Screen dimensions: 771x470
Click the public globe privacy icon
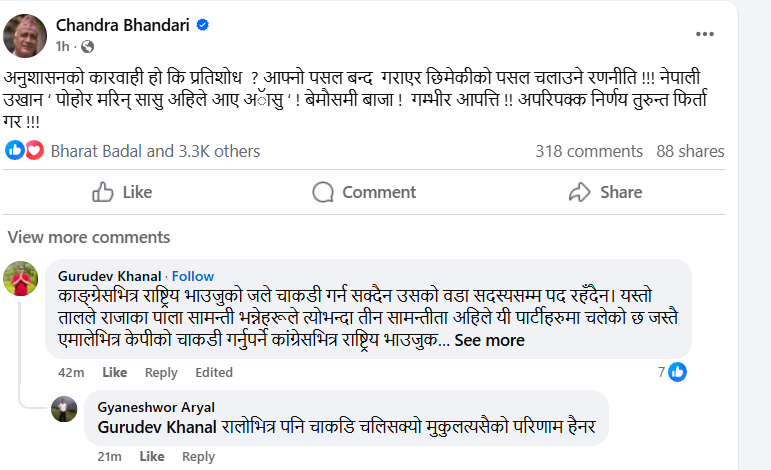(87, 46)
